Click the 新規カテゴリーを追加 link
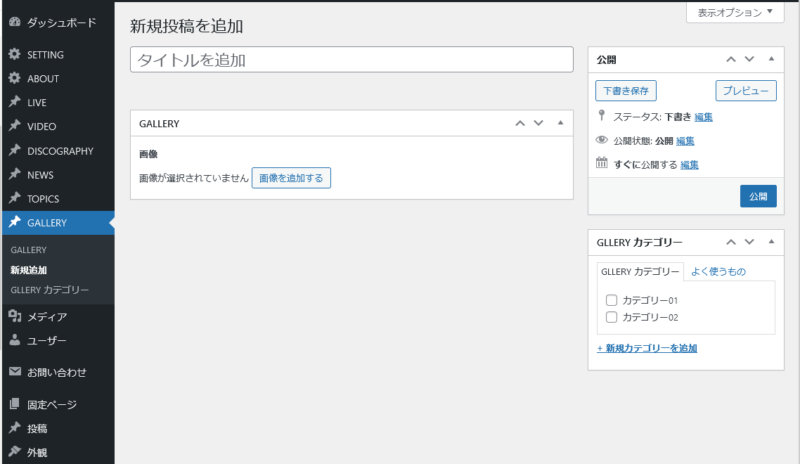 pyautogui.click(x=646, y=348)
